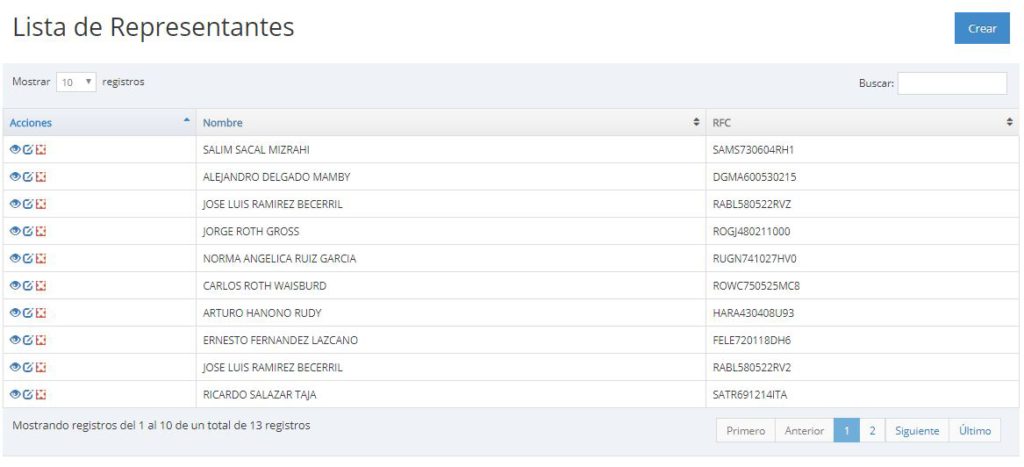The width and height of the screenshot is (1024, 467).
Task: Show details of CARLOS ROTH WAISBURD
Action: [x=15, y=285]
